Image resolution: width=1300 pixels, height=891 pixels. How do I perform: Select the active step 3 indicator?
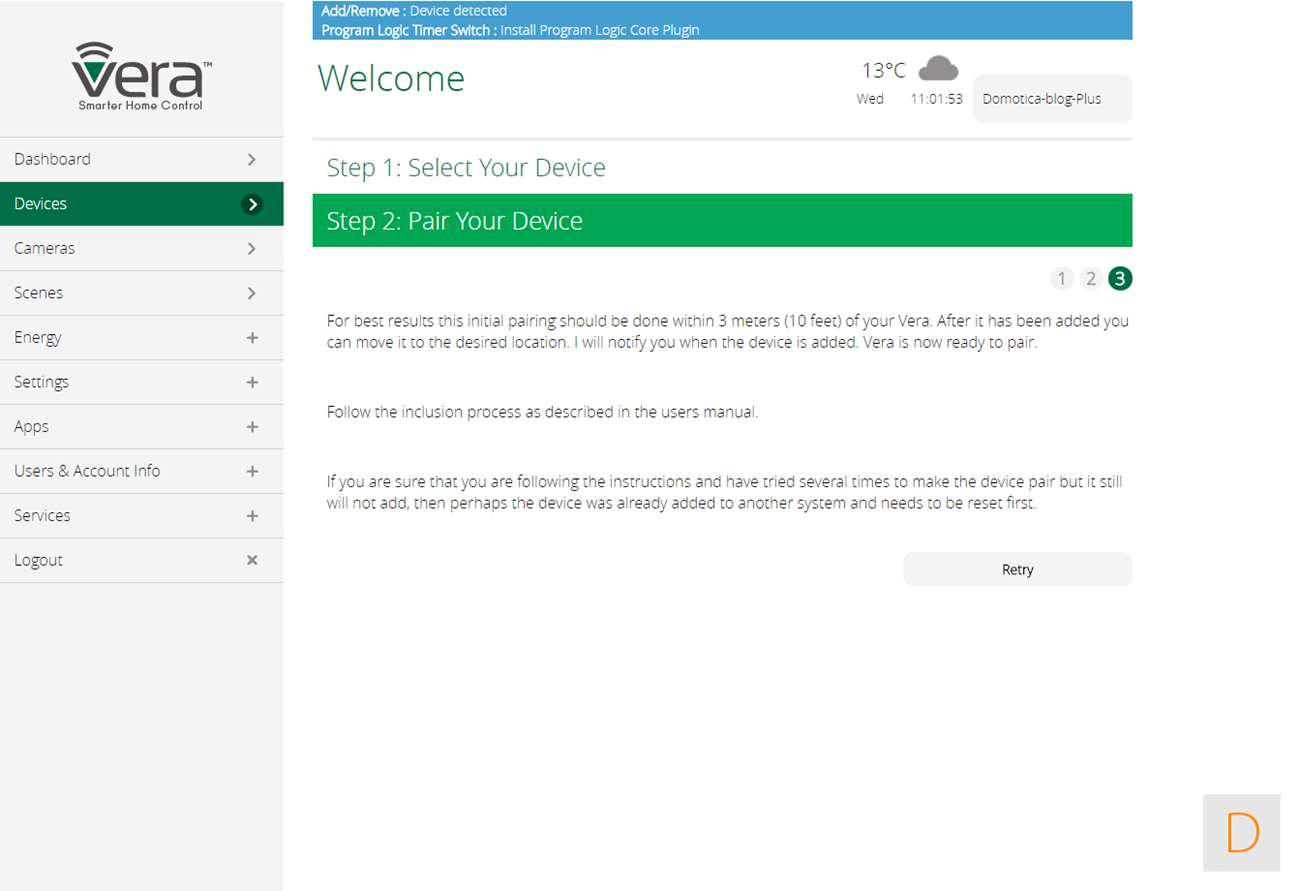click(1120, 279)
